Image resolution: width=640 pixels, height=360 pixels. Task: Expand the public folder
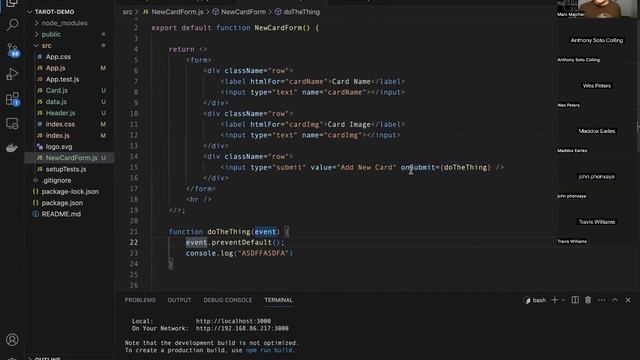point(51,34)
